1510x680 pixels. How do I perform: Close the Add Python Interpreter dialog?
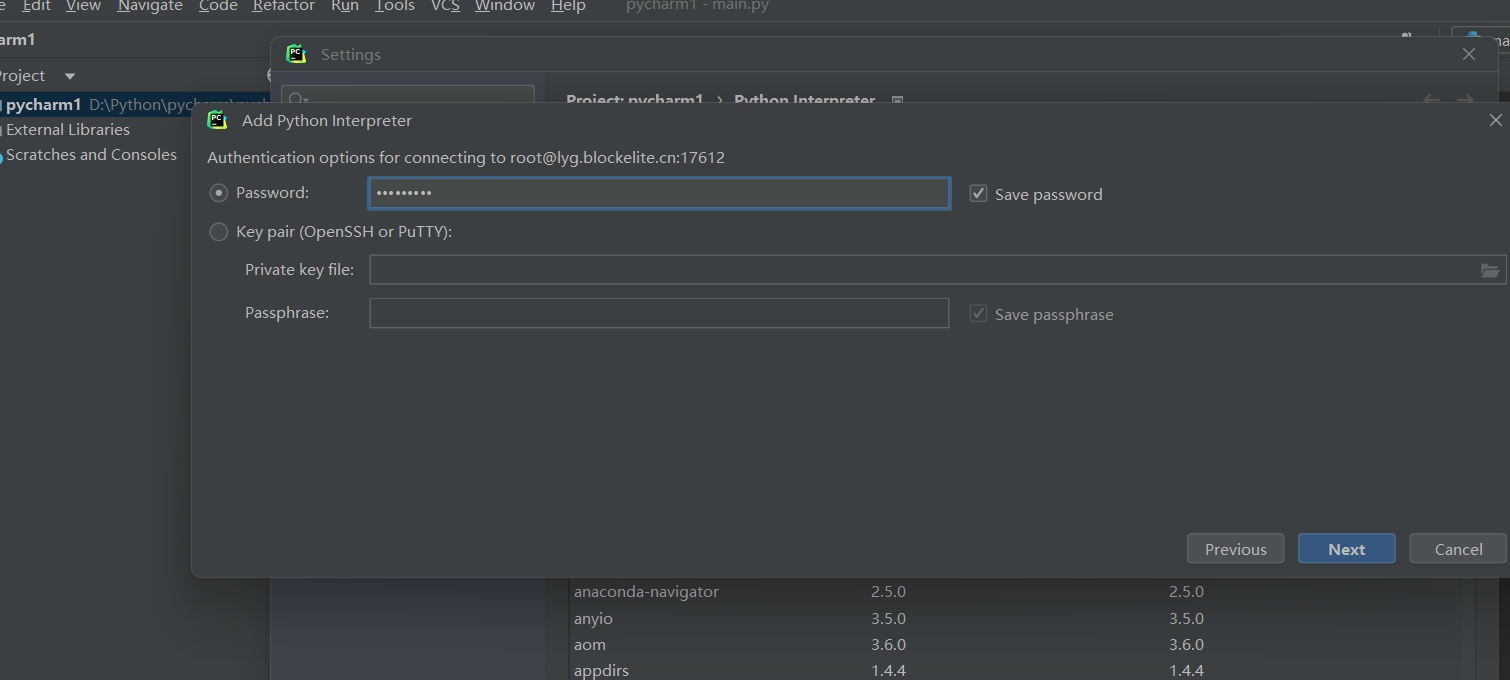point(1495,120)
